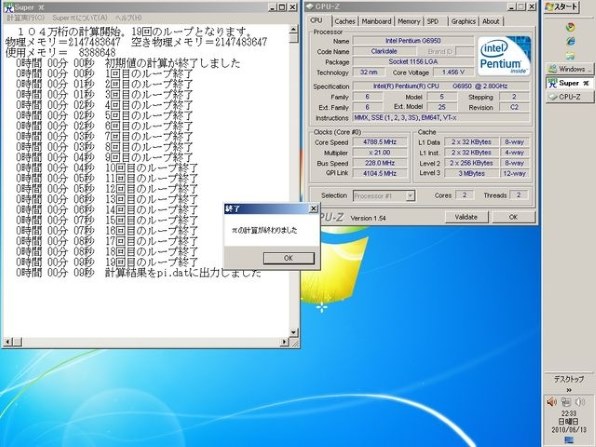Screen dimensions: 596x447
Task: Click the Level 2 cache value 2 x 256 KBytes
Action: [471, 163]
